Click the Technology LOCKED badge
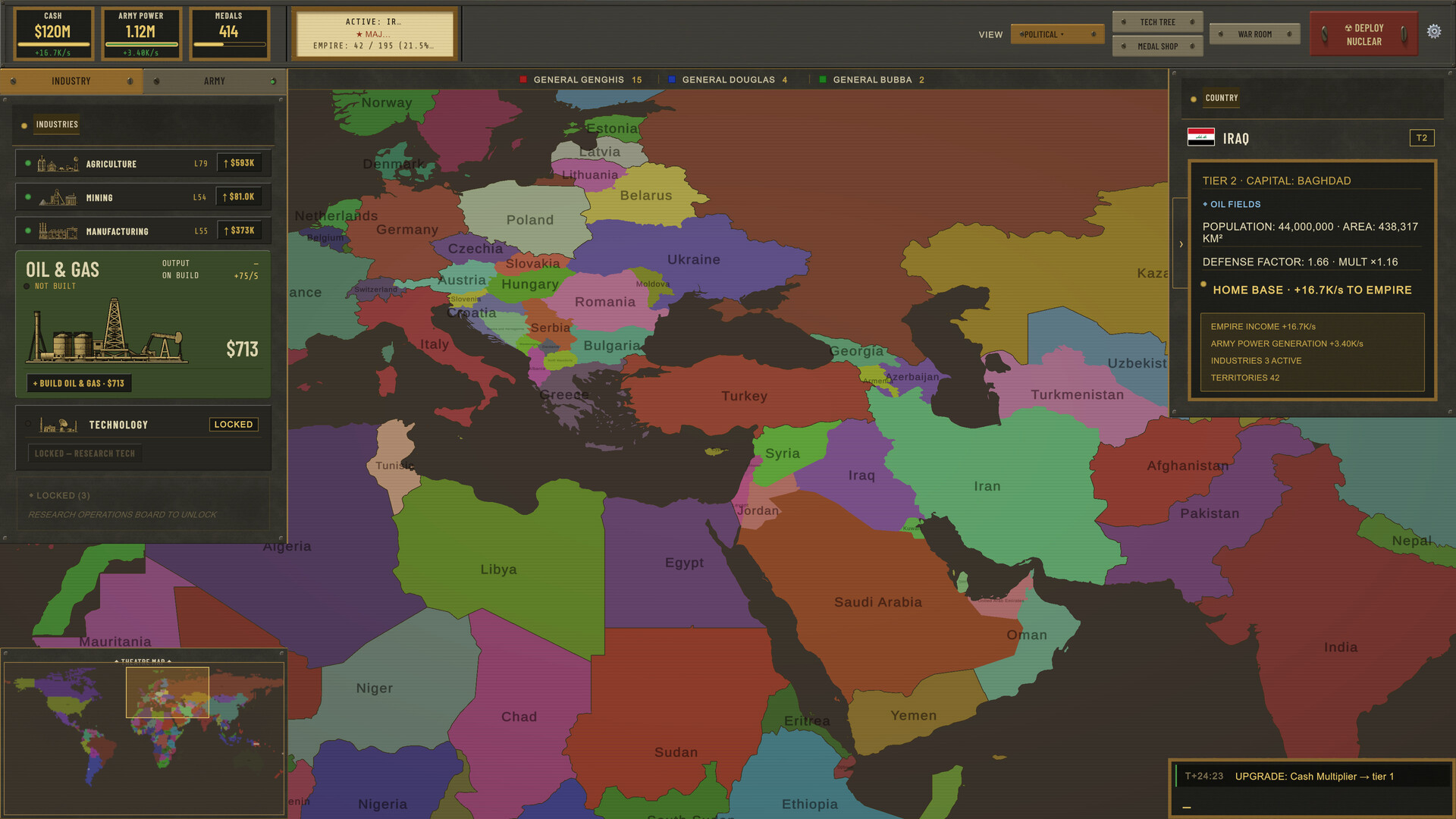Viewport: 1456px width, 819px height. pyautogui.click(x=234, y=425)
